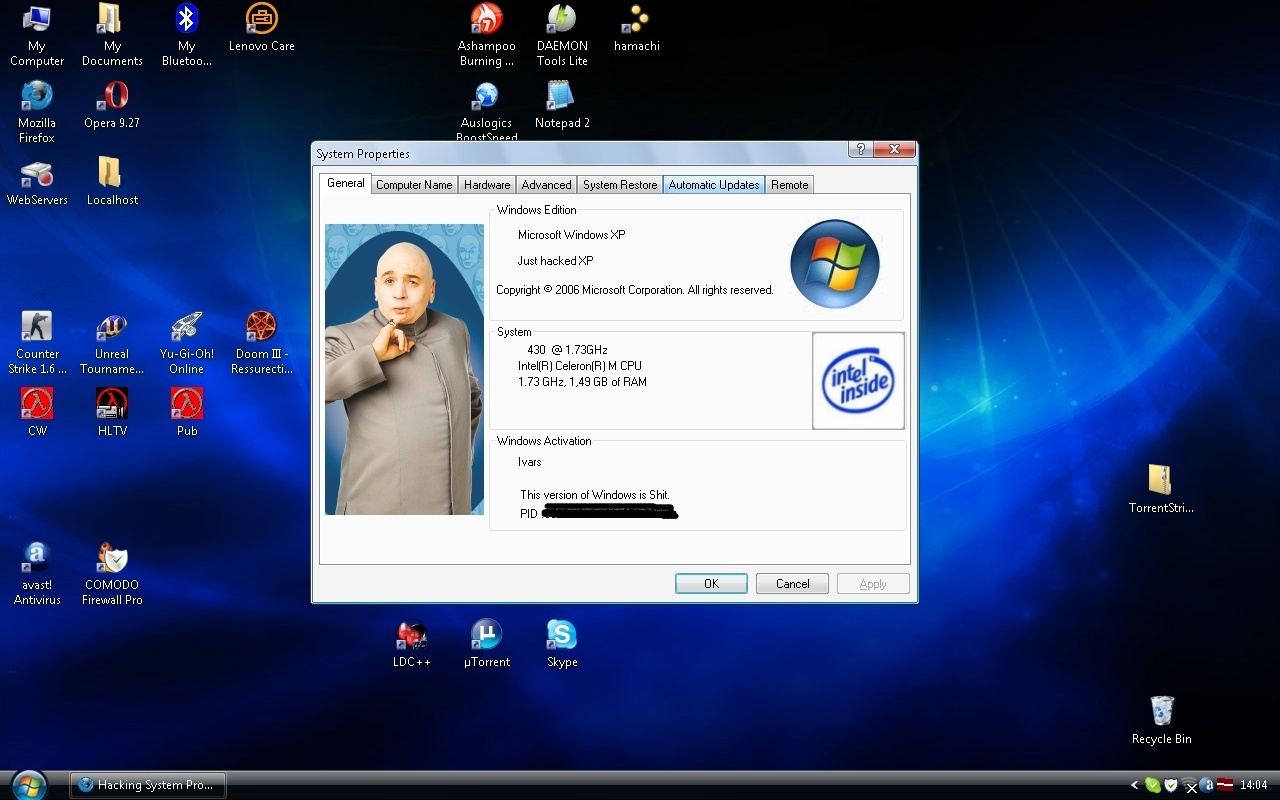This screenshot has height=800, width=1280.
Task: Open the Hardware tab
Action: pyautogui.click(x=487, y=185)
